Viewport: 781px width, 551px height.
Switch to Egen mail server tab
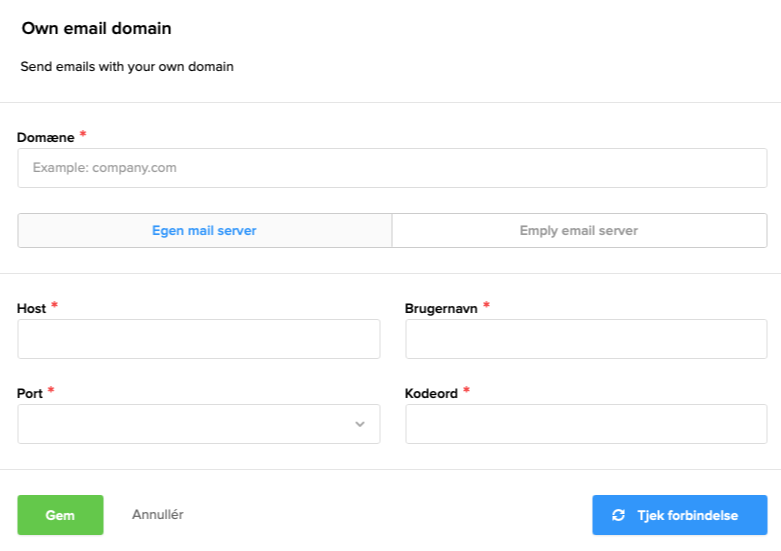coord(204,231)
